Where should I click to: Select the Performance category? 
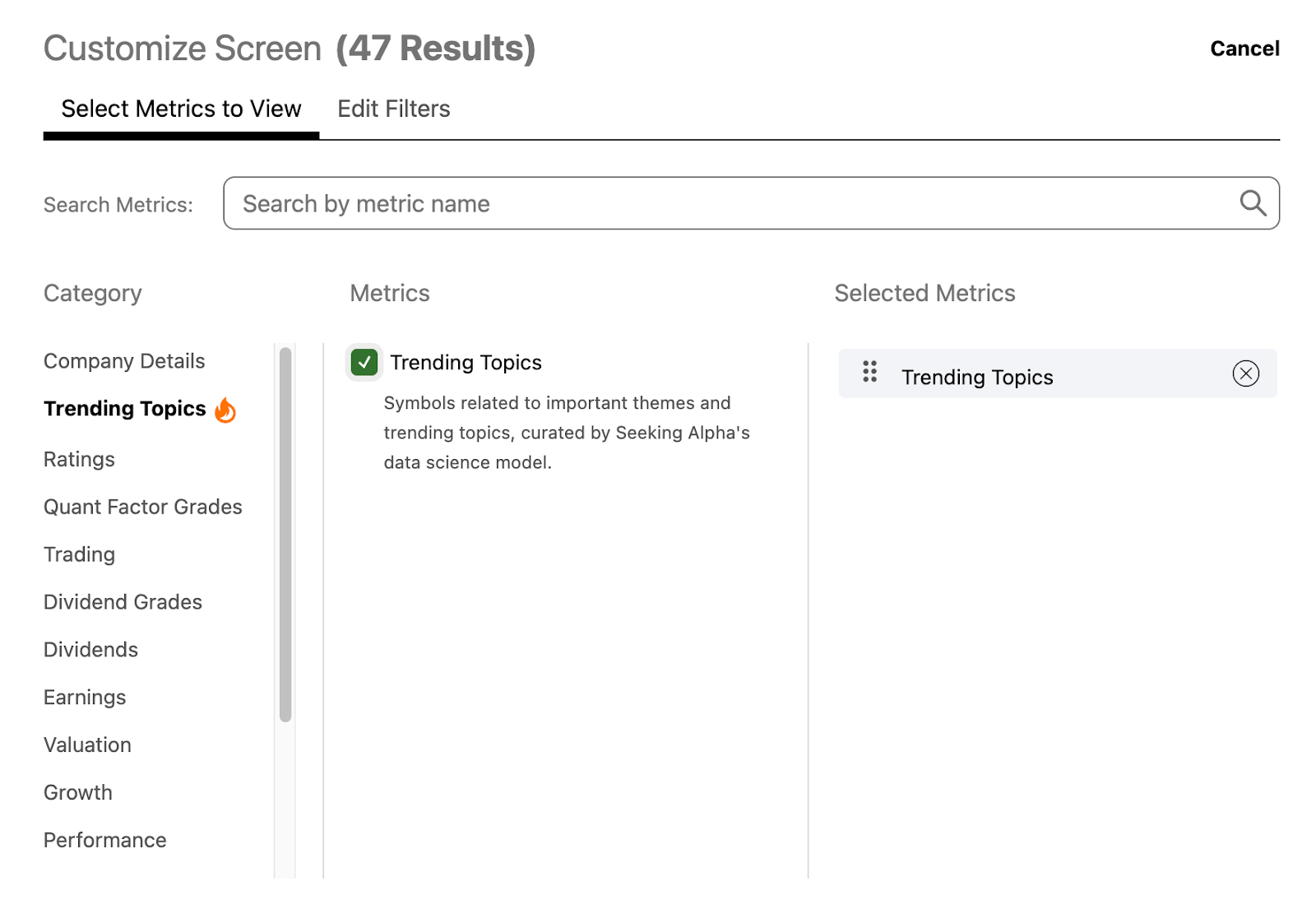(104, 840)
